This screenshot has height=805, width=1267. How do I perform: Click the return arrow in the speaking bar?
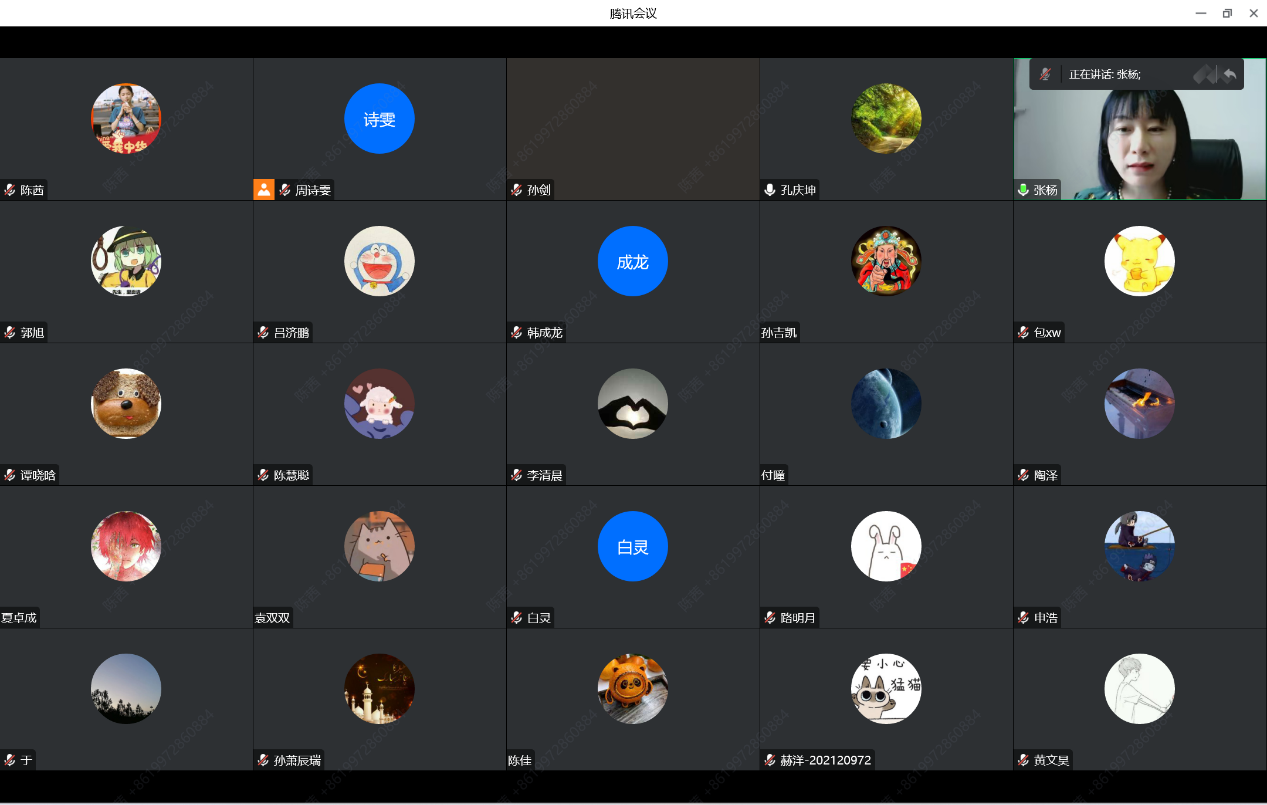(1229, 74)
